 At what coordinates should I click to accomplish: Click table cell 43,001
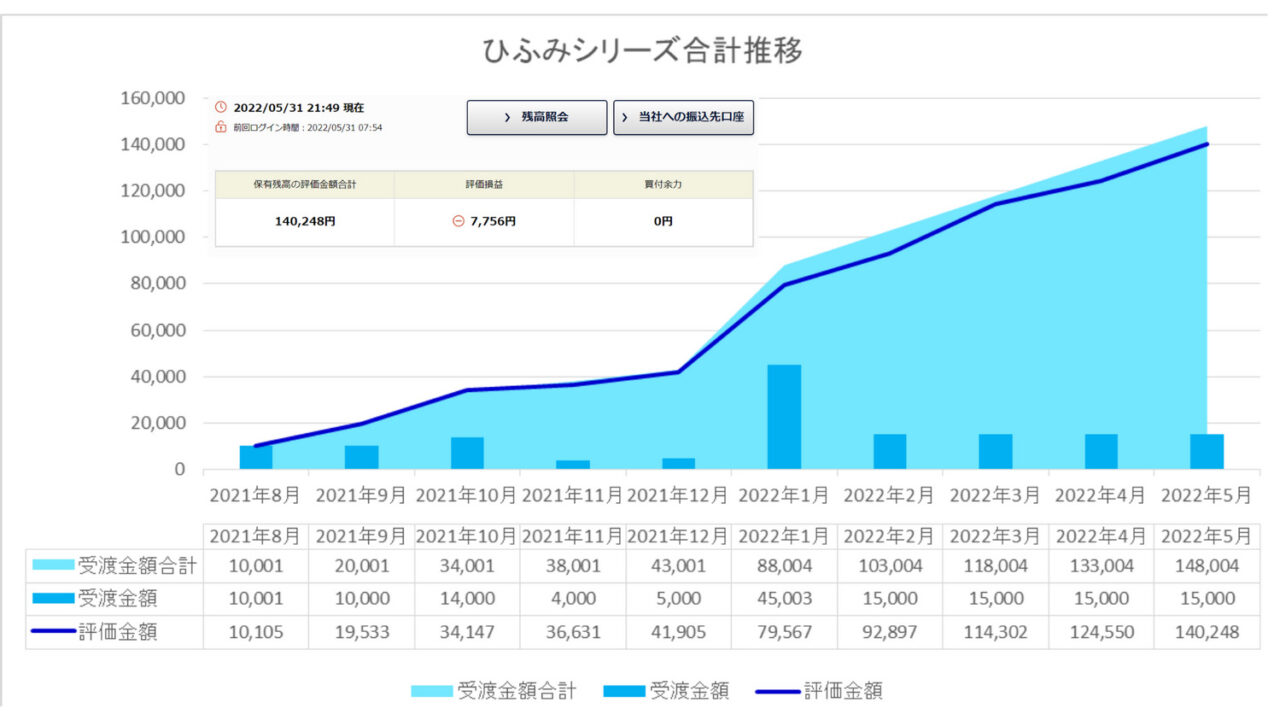click(678, 566)
